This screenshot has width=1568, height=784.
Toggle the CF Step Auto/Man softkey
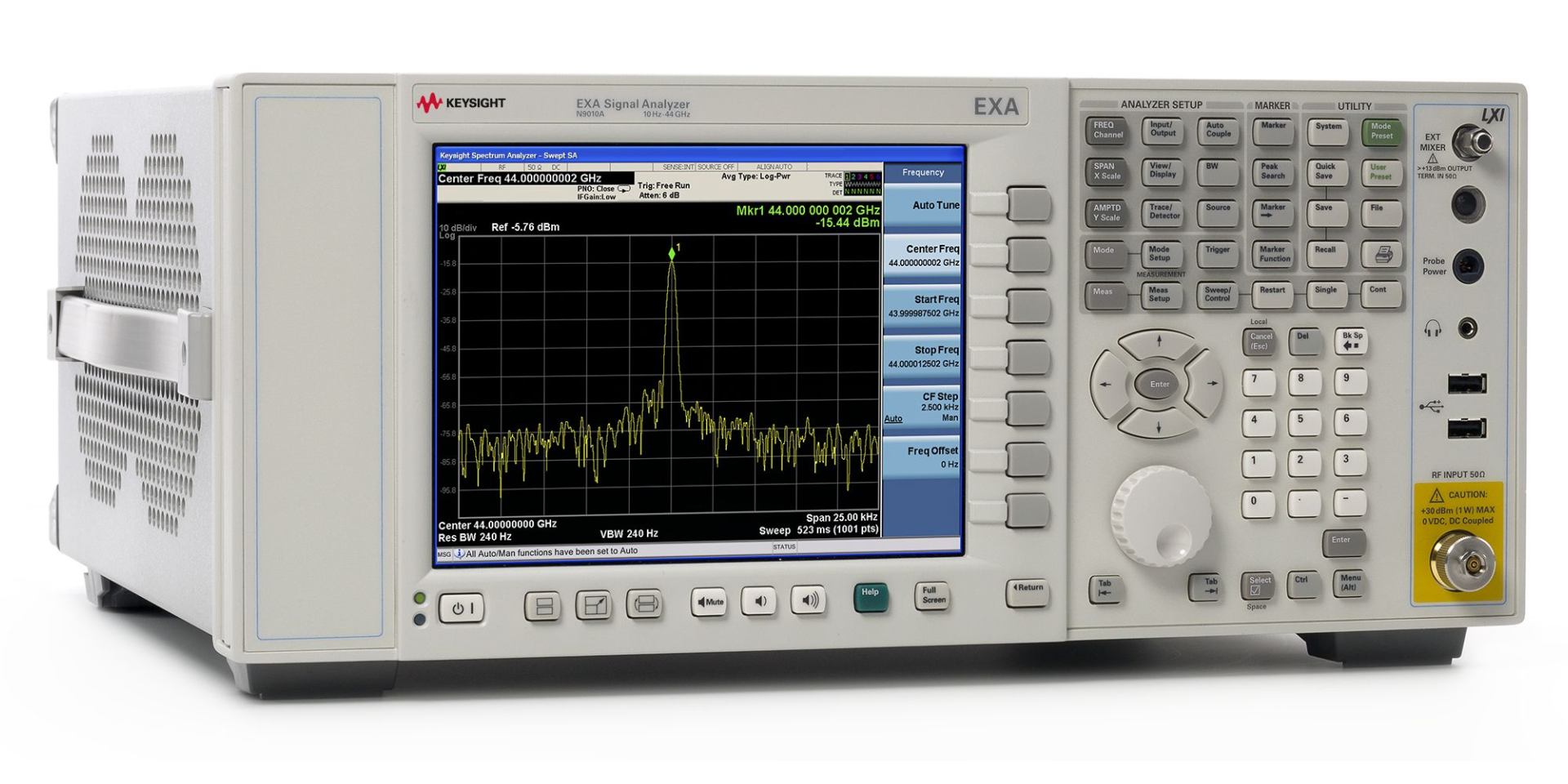[x=922, y=408]
